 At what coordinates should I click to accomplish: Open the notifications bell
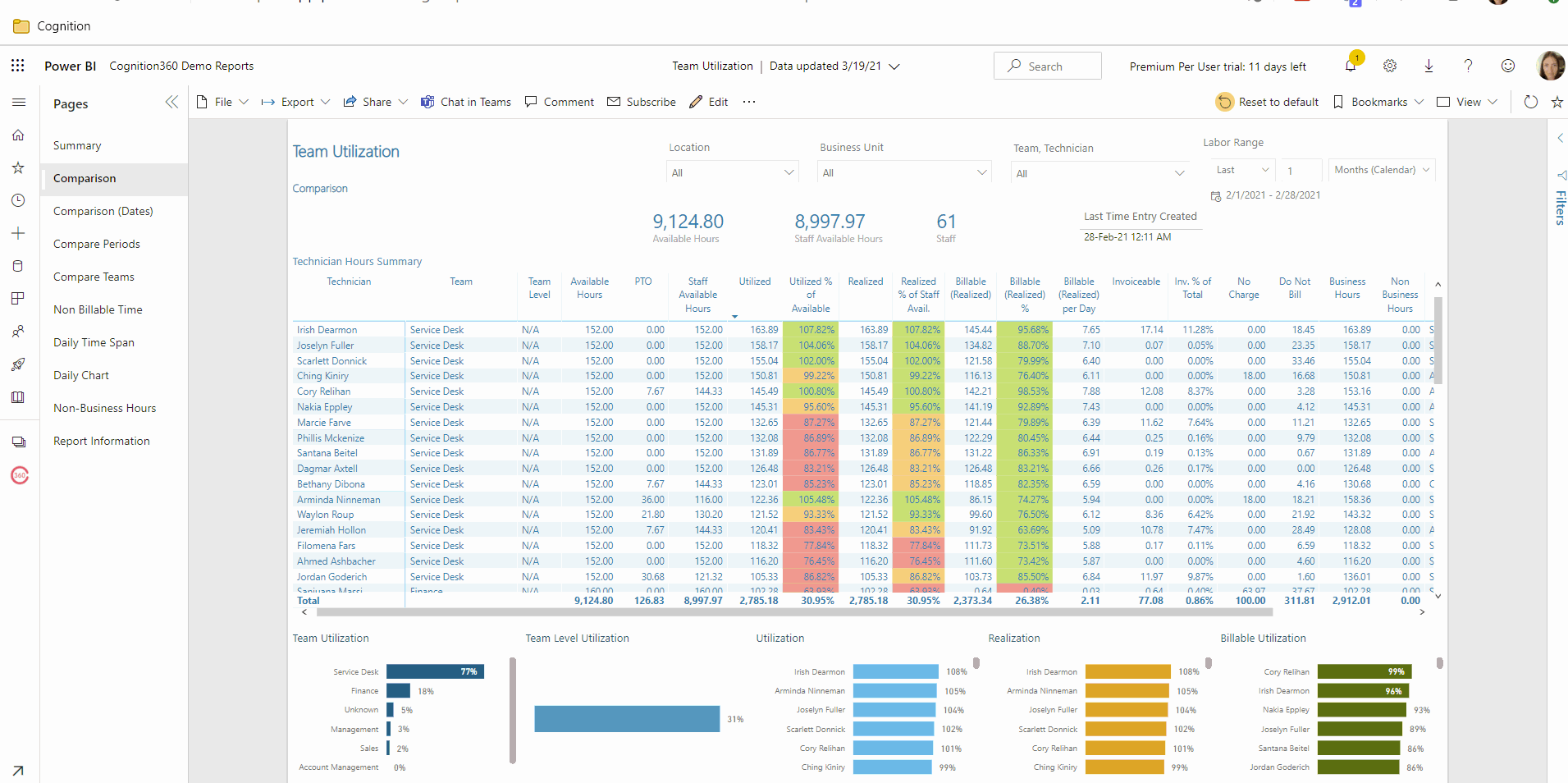[x=1350, y=66]
